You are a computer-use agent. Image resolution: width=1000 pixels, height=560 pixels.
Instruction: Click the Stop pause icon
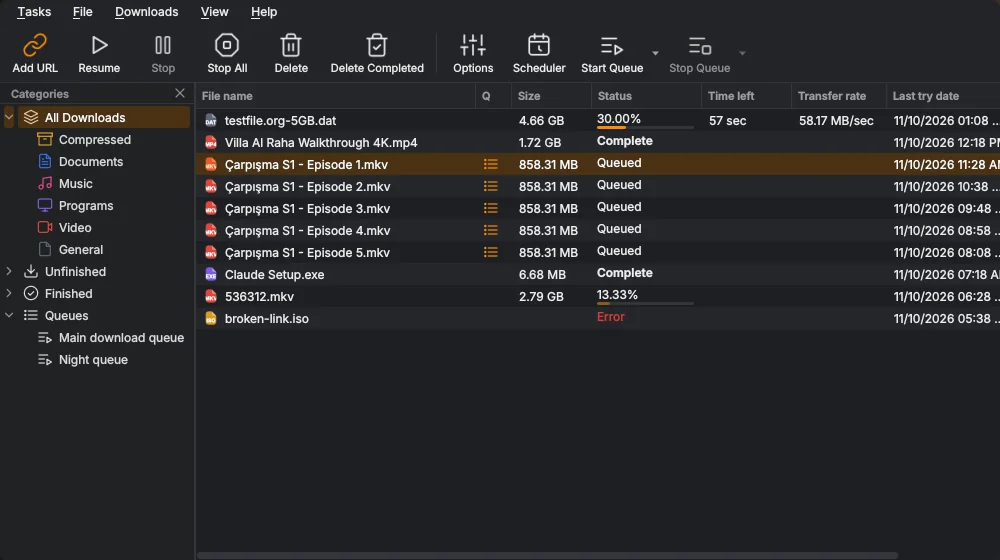pyautogui.click(x=163, y=45)
